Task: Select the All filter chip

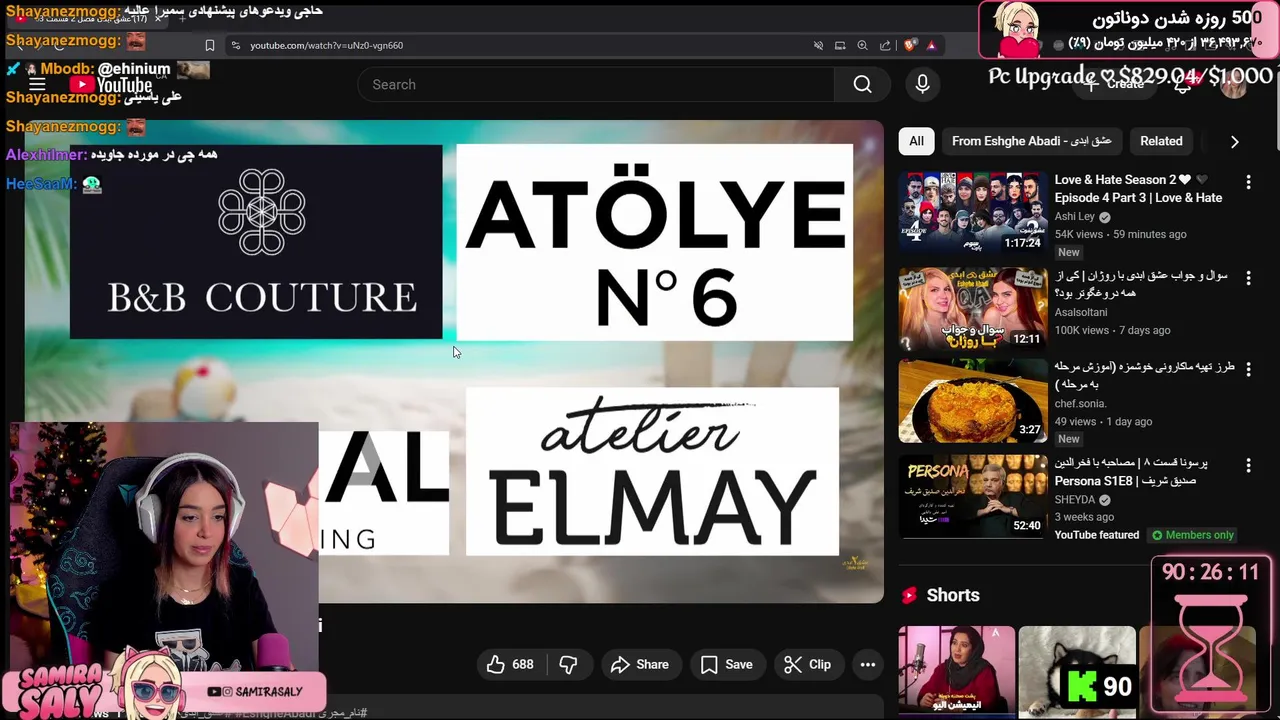Action: pyautogui.click(x=916, y=141)
